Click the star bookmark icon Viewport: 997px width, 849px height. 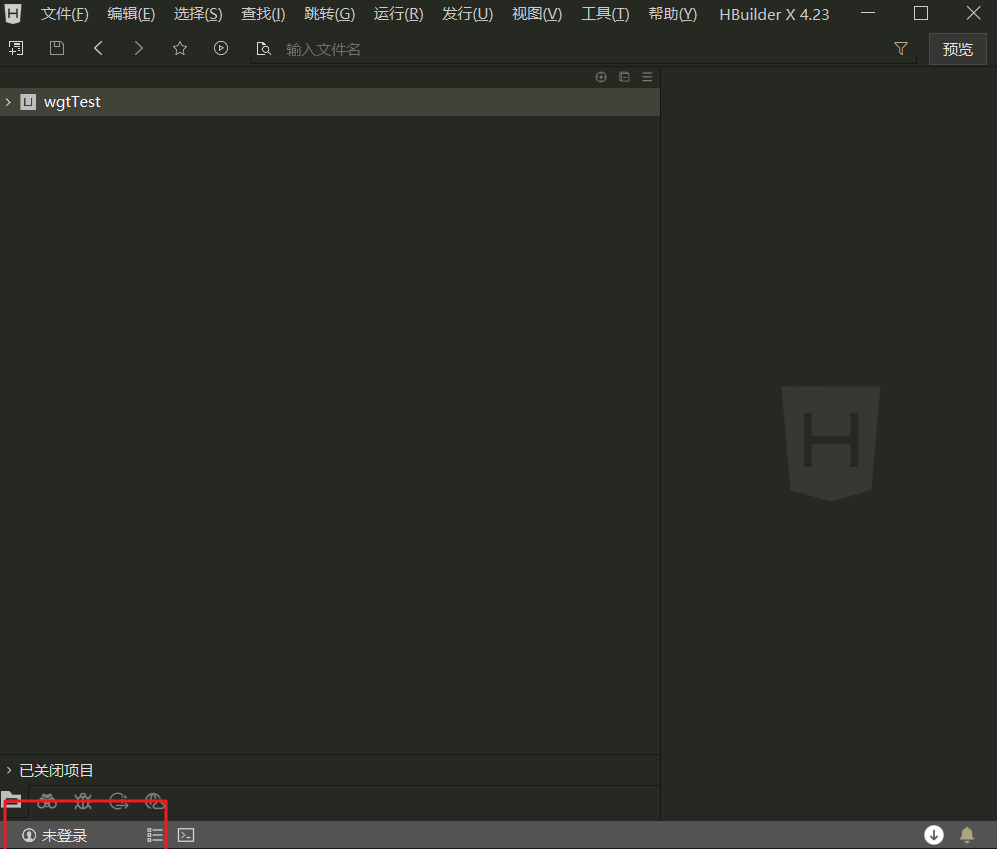pyautogui.click(x=180, y=48)
